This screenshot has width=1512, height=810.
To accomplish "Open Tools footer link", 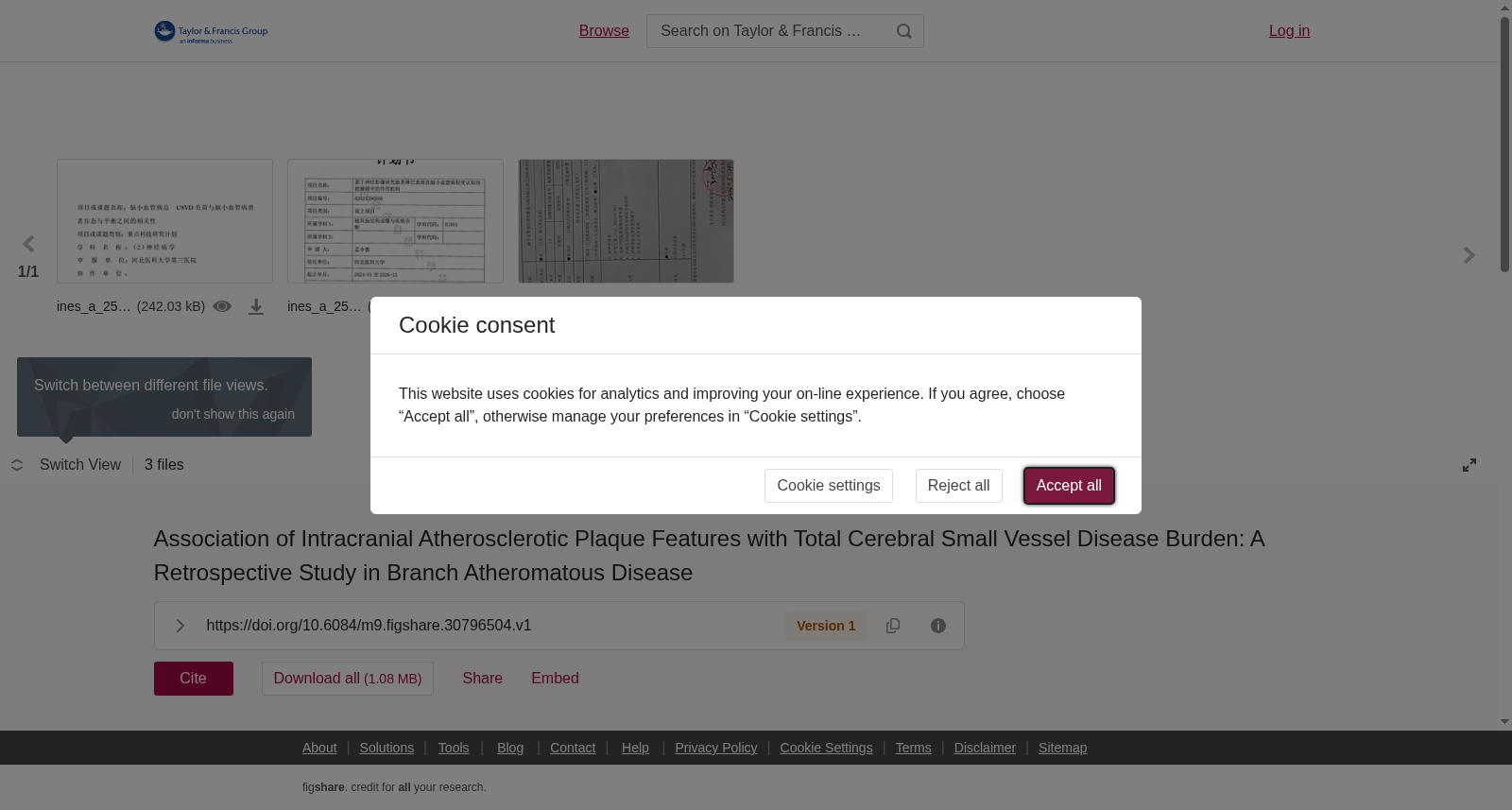I will click(454, 748).
